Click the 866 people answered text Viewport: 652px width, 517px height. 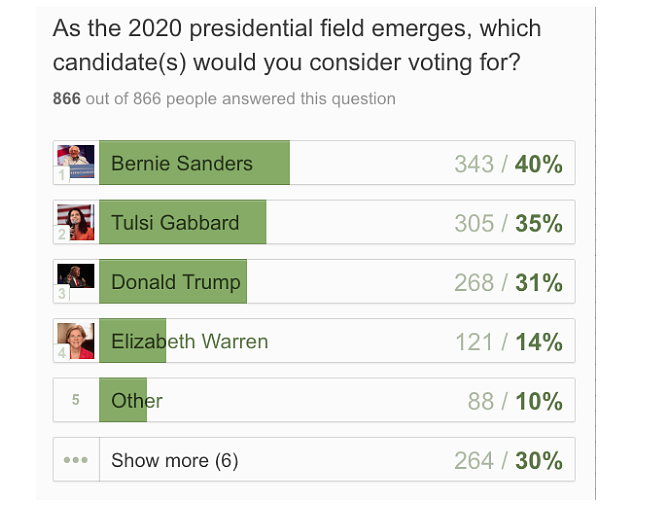coord(224,99)
